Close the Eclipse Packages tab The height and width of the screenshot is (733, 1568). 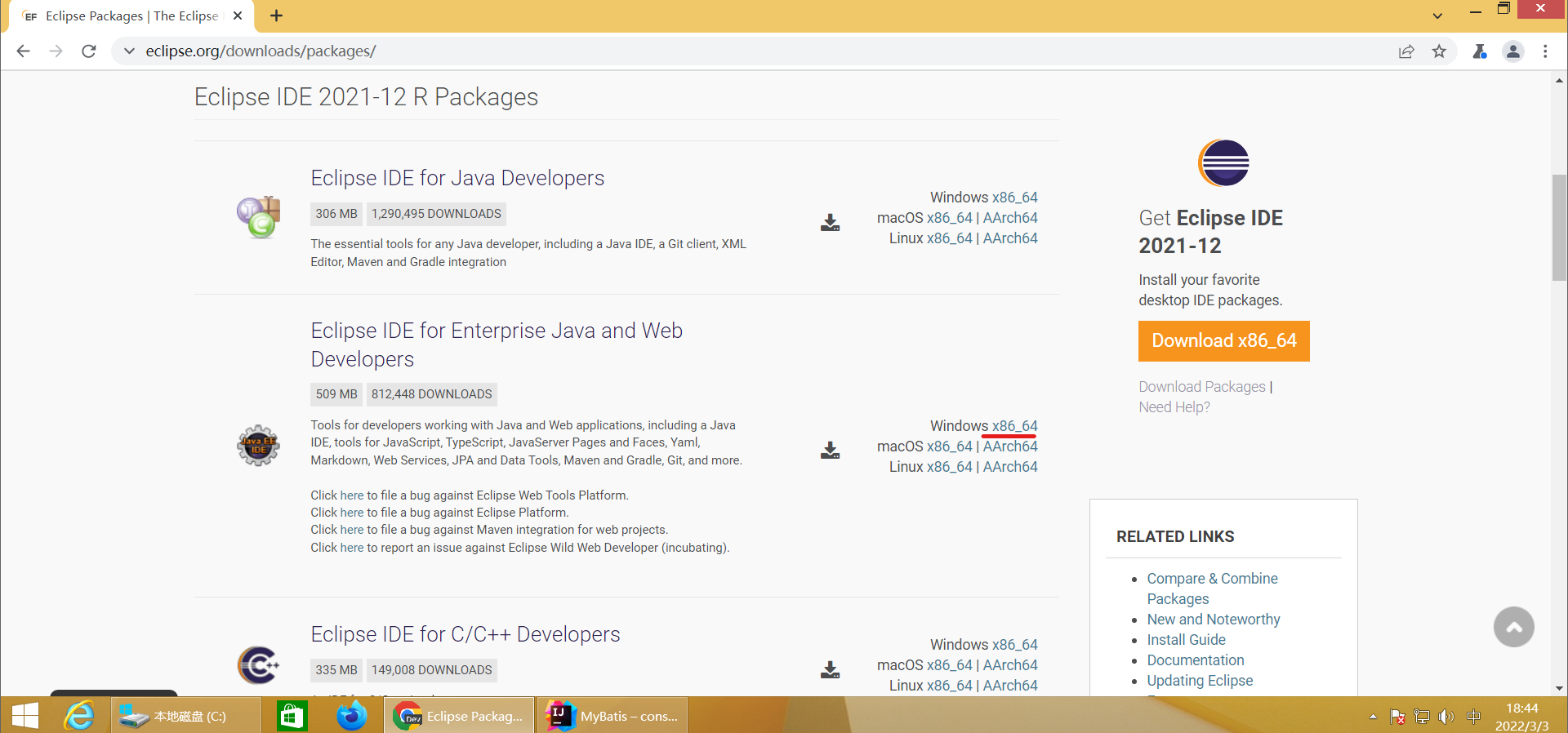(x=238, y=16)
